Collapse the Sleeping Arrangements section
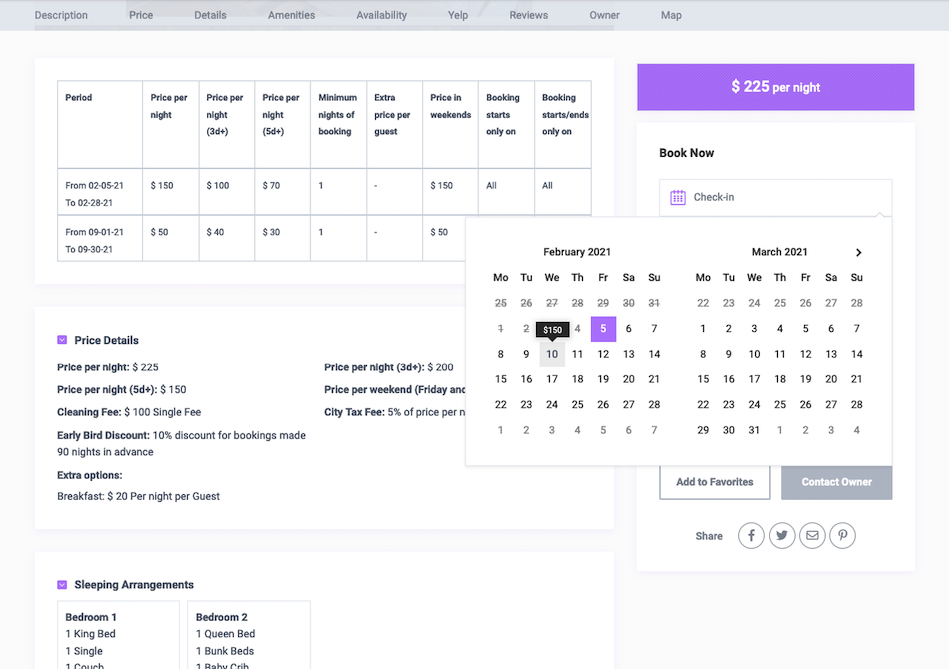Screen dimensions: 949x669 click(x=62, y=585)
